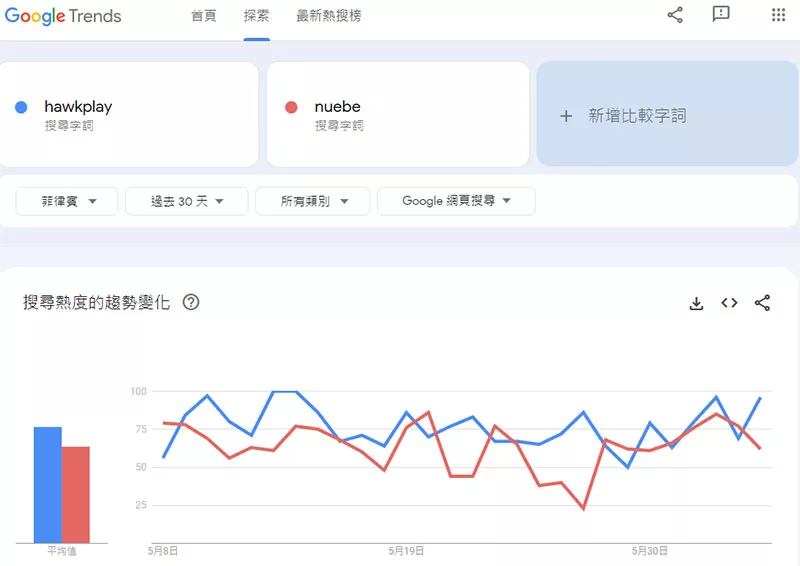This screenshot has width=800, height=566.
Task: Click the plus icon in 新增比較字詞
Action: coord(566,116)
